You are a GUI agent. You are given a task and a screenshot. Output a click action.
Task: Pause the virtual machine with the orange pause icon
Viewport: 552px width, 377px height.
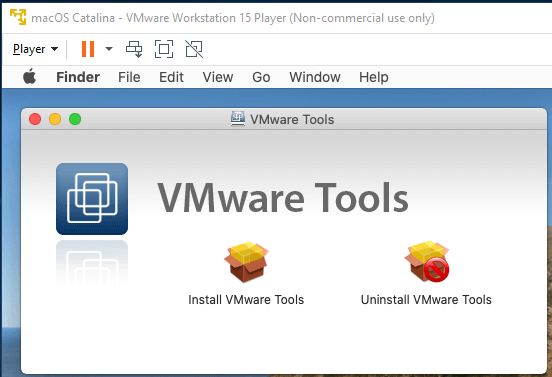(88, 49)
